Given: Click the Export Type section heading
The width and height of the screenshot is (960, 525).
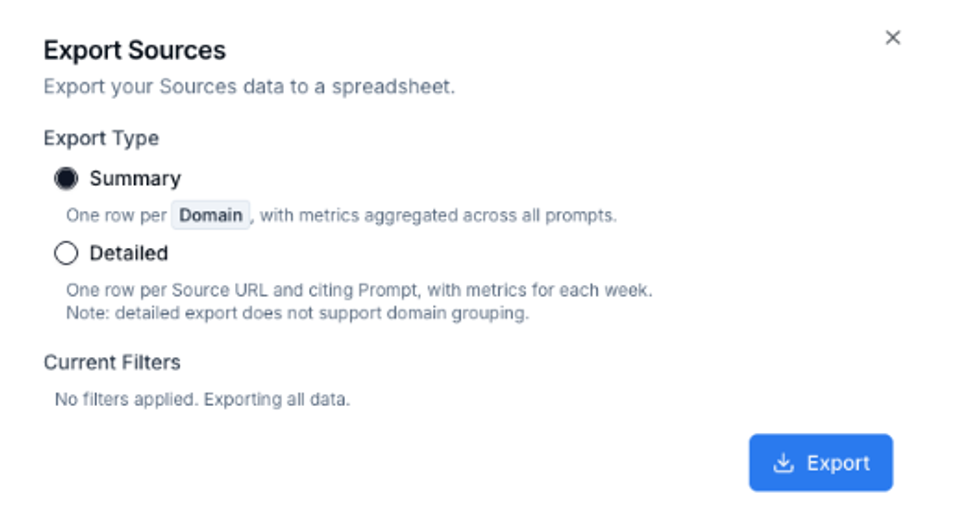Looking at the screenshot, I should pos(101,138).
